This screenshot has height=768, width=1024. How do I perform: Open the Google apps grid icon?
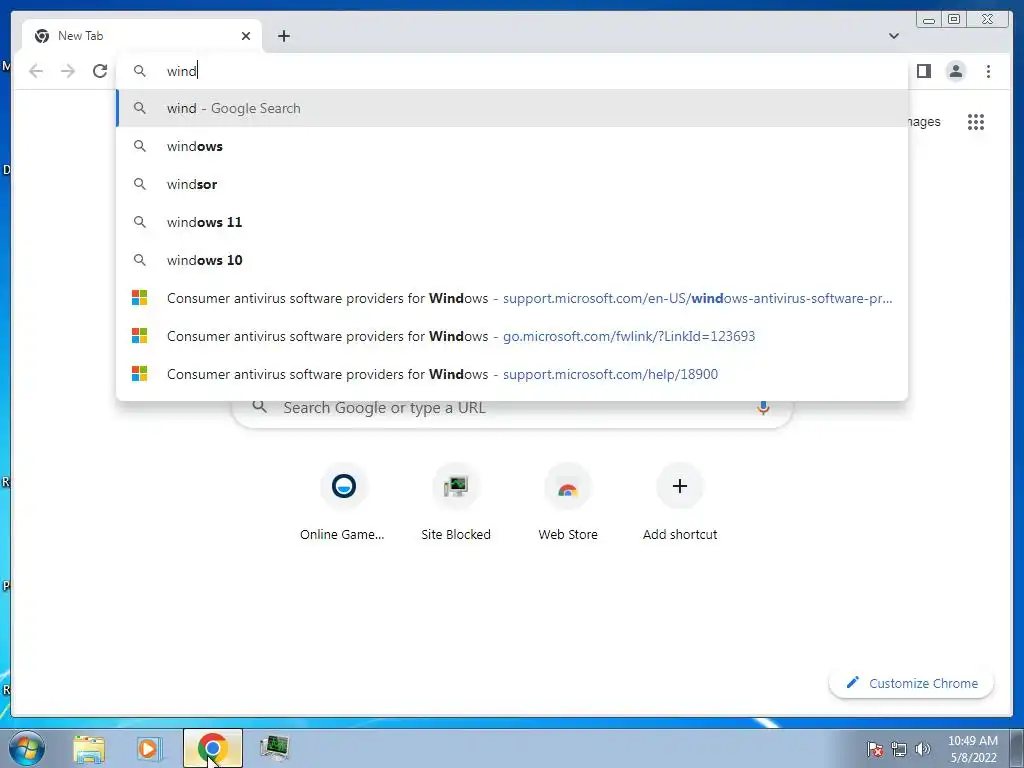[x=976, y=121]
